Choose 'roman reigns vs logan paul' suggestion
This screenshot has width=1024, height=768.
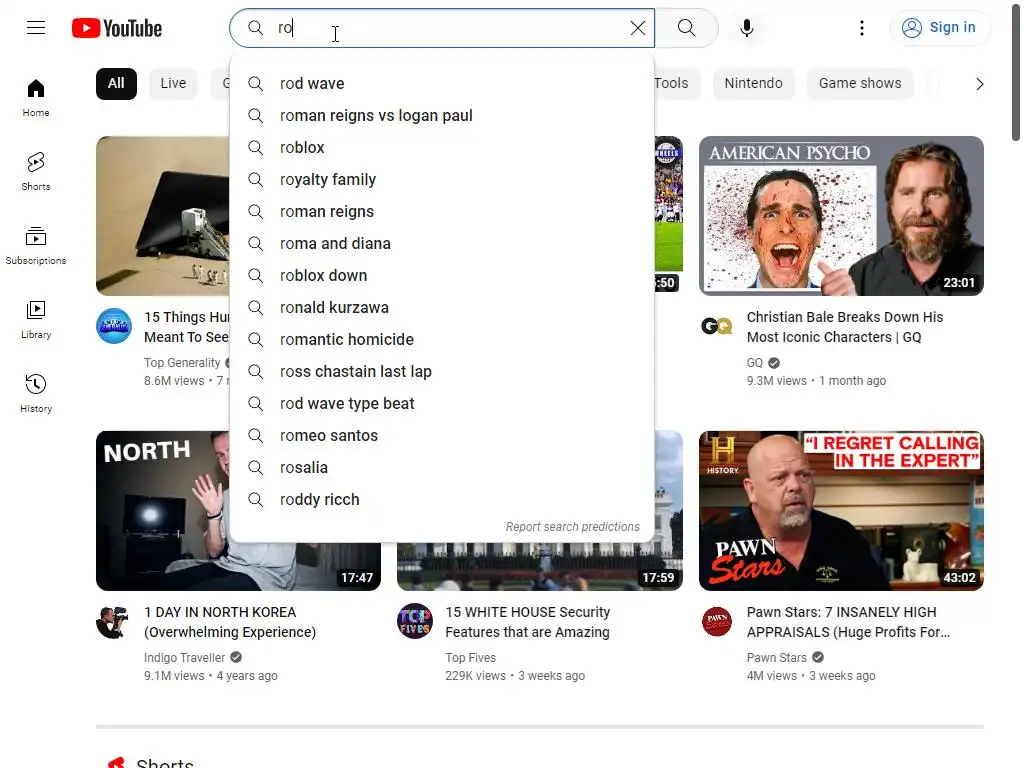pos(442,116)
